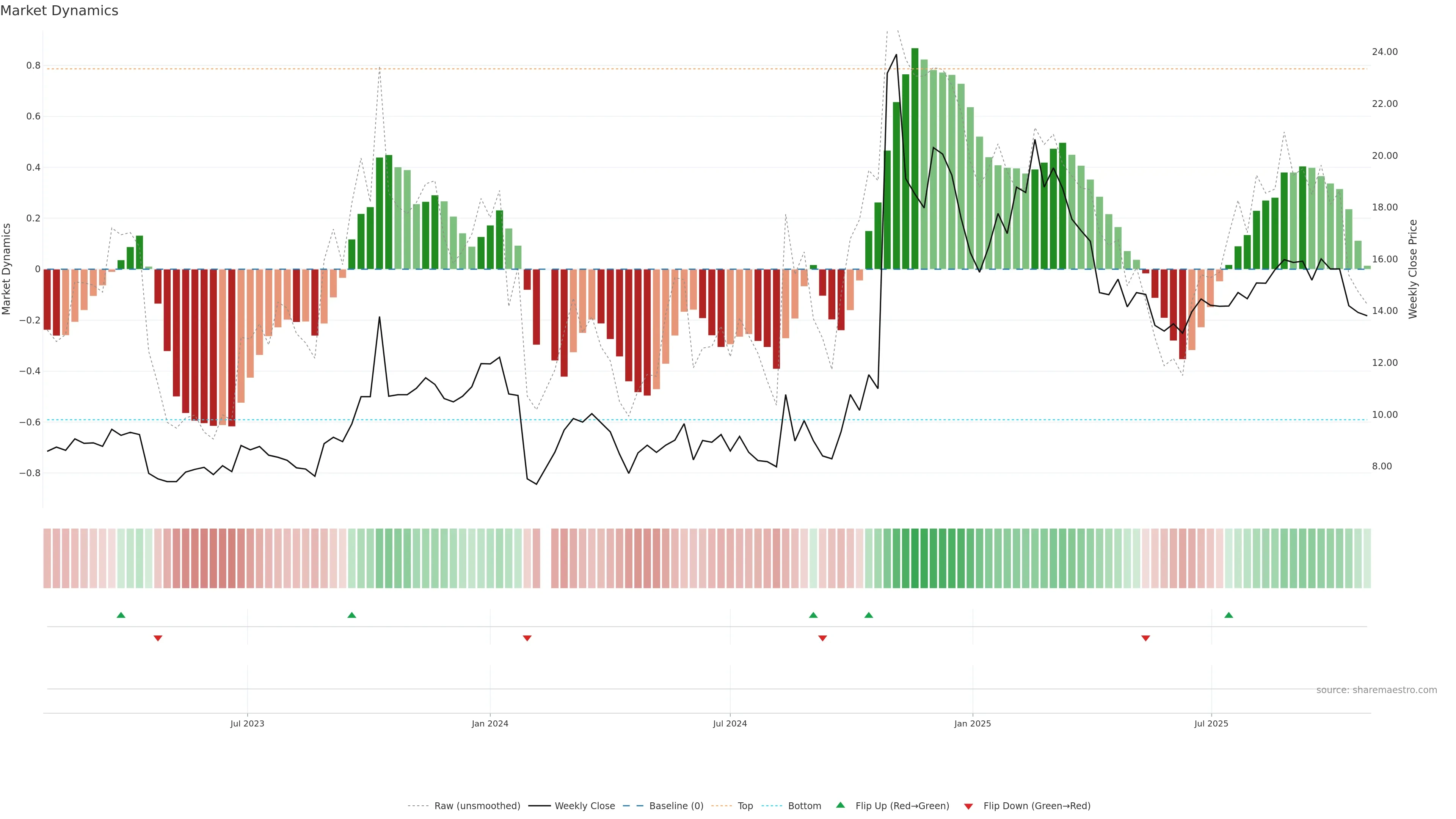Click the green flip-up marker just after Jul 2025
Screen dimensions: 1456x819
[x=1228, y=615]
